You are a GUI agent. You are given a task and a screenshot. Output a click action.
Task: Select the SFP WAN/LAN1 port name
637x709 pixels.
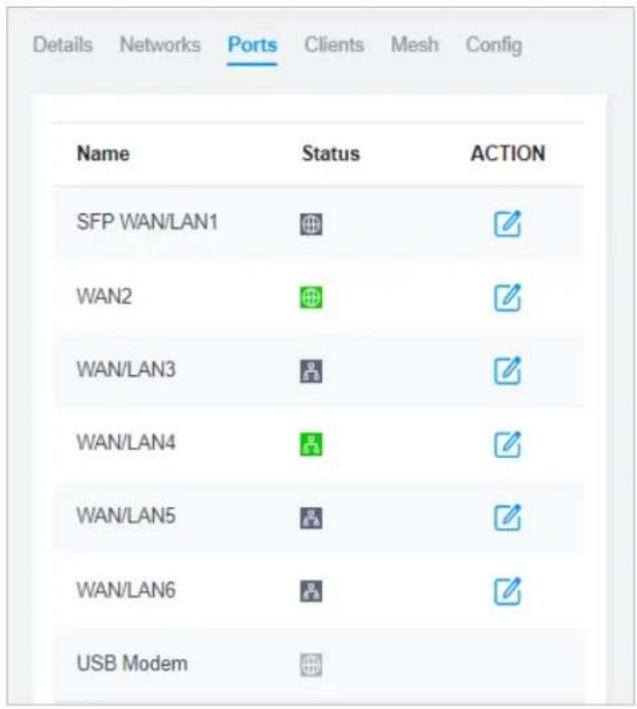(147, 222)
